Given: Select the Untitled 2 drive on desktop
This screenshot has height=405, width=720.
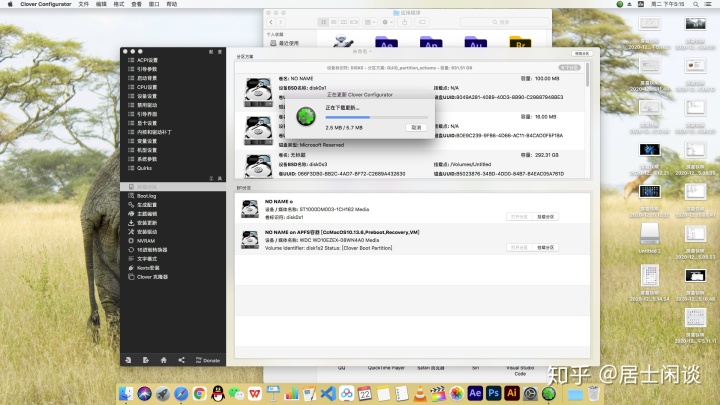Looking at the screenshot, I should pyautogui.click(x=650, y=238).
